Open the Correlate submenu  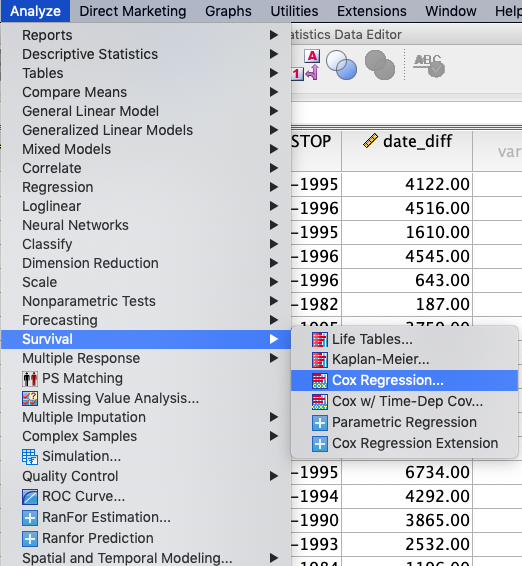146,168
